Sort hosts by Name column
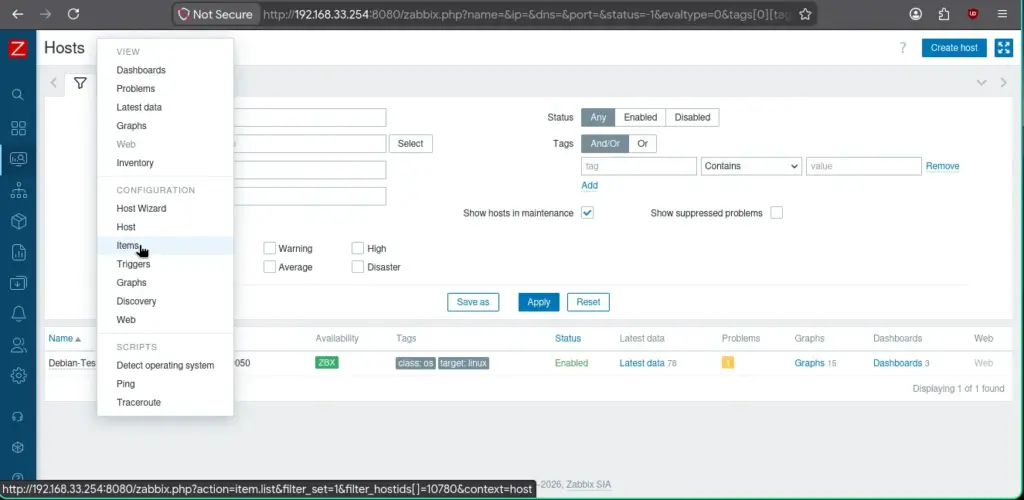 coord(64,338)
